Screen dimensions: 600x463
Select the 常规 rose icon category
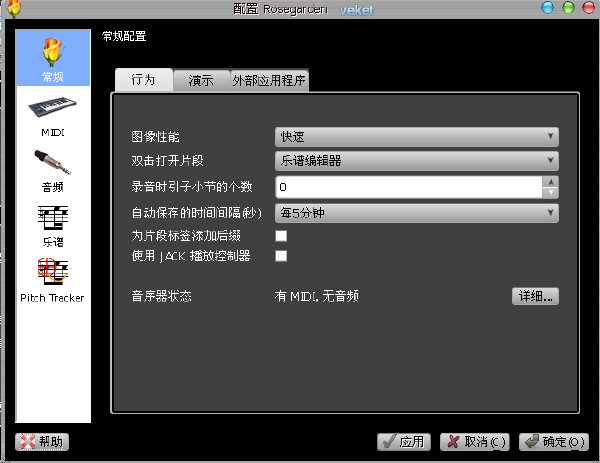click(53, 58)
